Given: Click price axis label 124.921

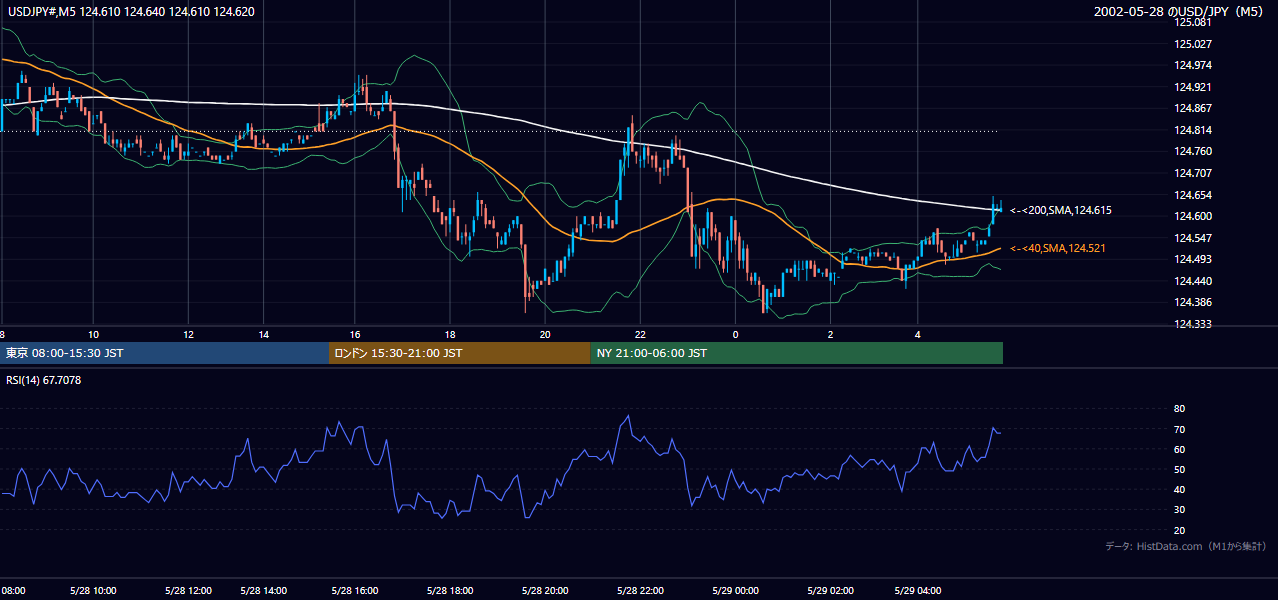Looking at the screenshot, I should click(1192, 87).
